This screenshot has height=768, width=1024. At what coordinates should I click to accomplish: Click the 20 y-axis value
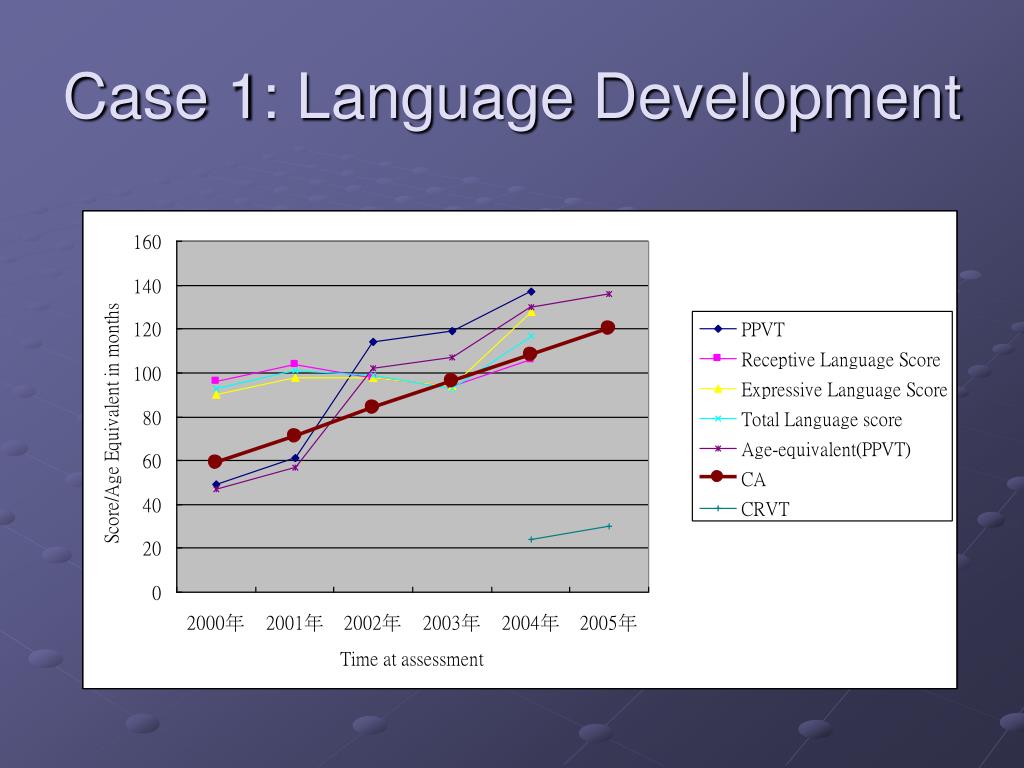[x=152, y=549]
